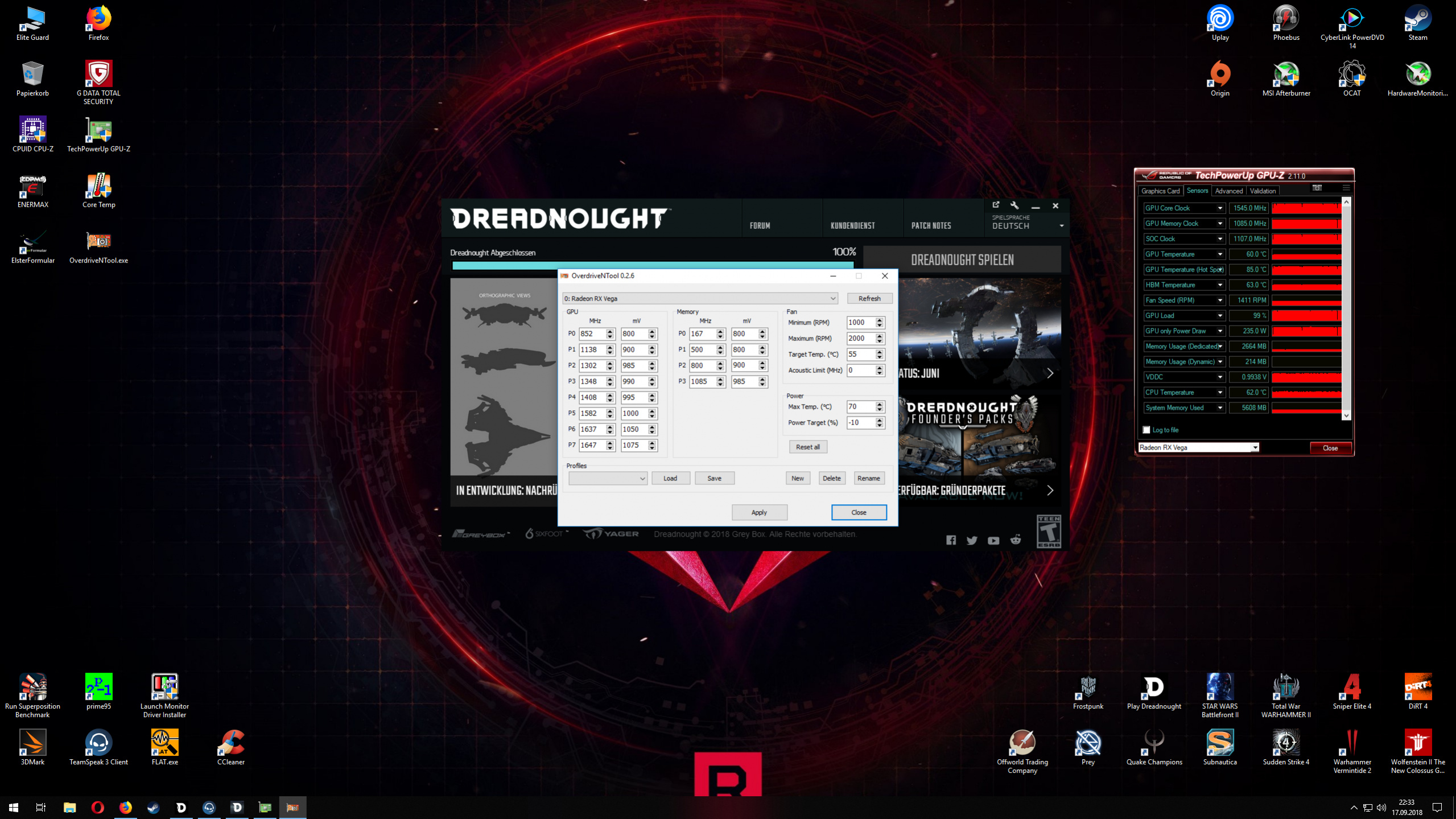
Task: Open TechPowerUp GPU-Z desktop shortcut
Action: 98,135
